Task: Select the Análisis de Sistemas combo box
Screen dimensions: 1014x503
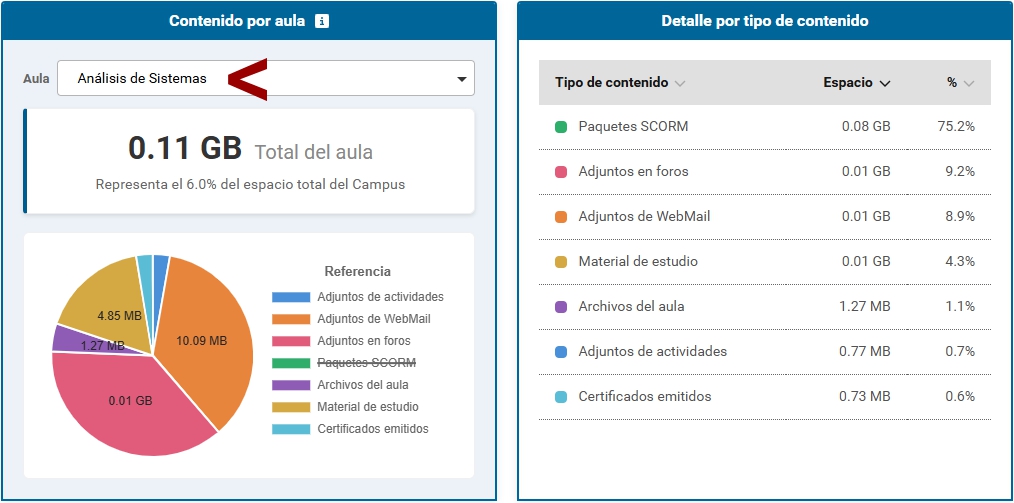Action: click(x=250, y=79)
